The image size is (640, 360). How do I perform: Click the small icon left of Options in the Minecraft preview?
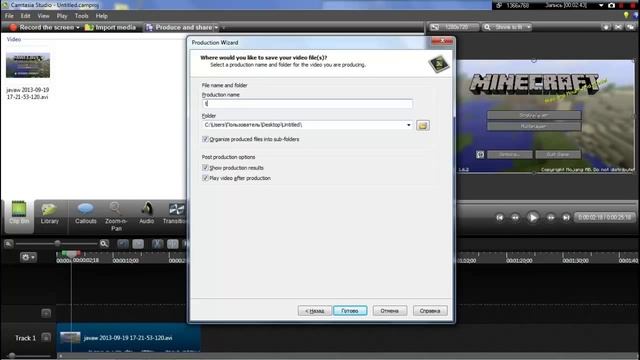click(x=480, y=154)
